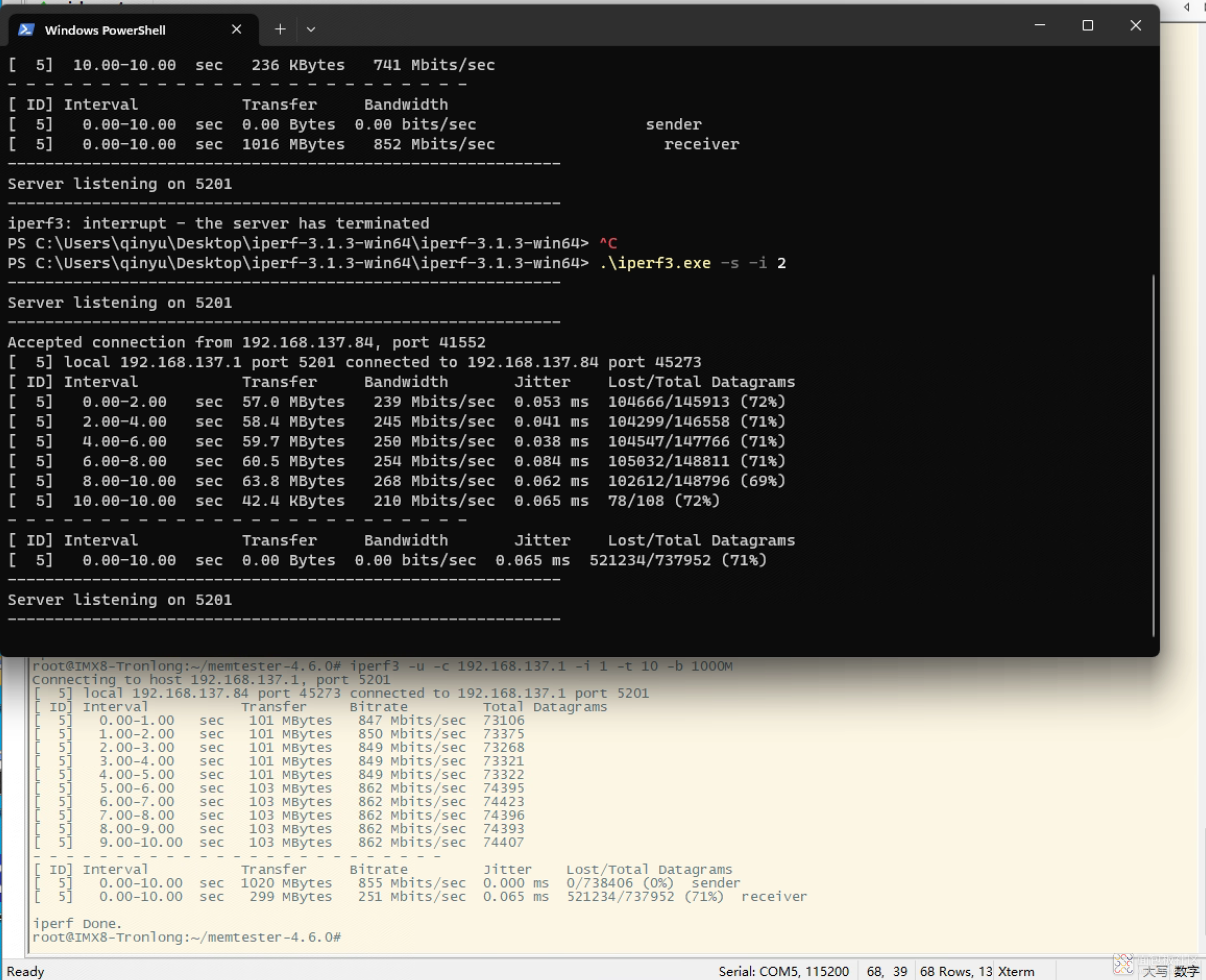Click "1016 MBytes" in PowerShell summary
The image size is (1206, 980).
[293, 144]
